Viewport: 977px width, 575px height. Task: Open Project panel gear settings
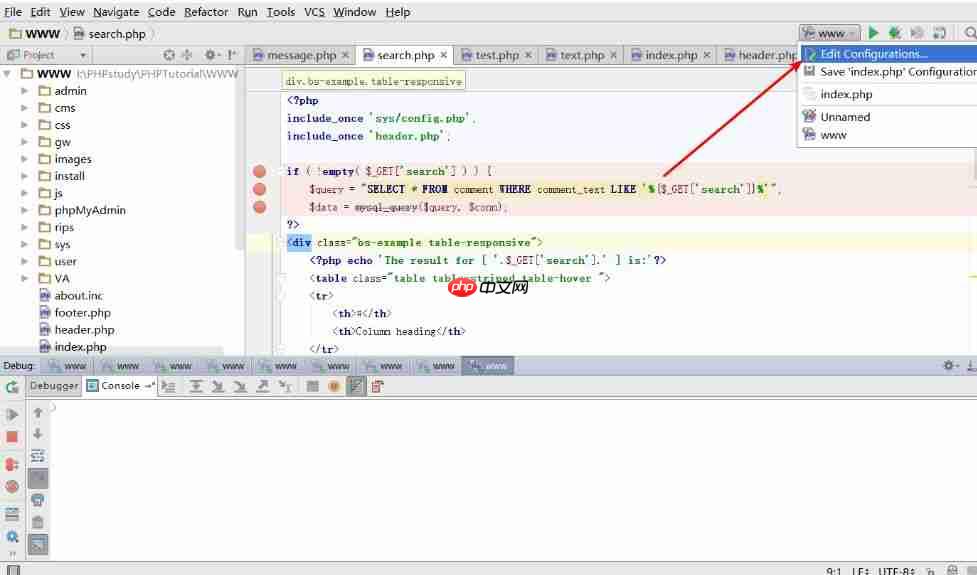211,55
